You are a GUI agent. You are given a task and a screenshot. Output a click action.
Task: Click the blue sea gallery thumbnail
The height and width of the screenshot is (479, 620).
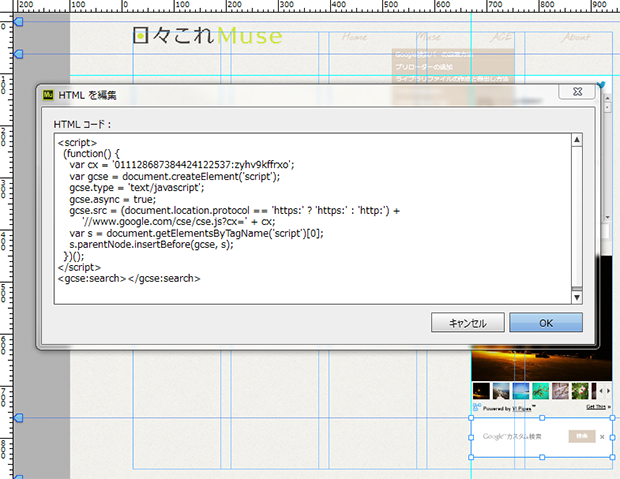tap(520, 391)
